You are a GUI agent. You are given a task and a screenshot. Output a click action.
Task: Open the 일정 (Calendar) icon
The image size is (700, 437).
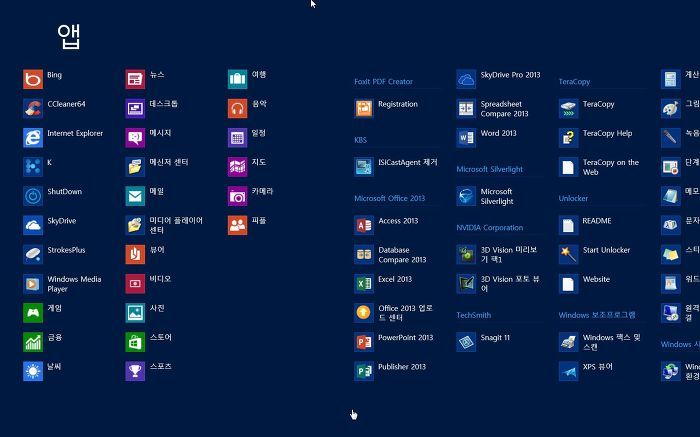tap(238, 137)
